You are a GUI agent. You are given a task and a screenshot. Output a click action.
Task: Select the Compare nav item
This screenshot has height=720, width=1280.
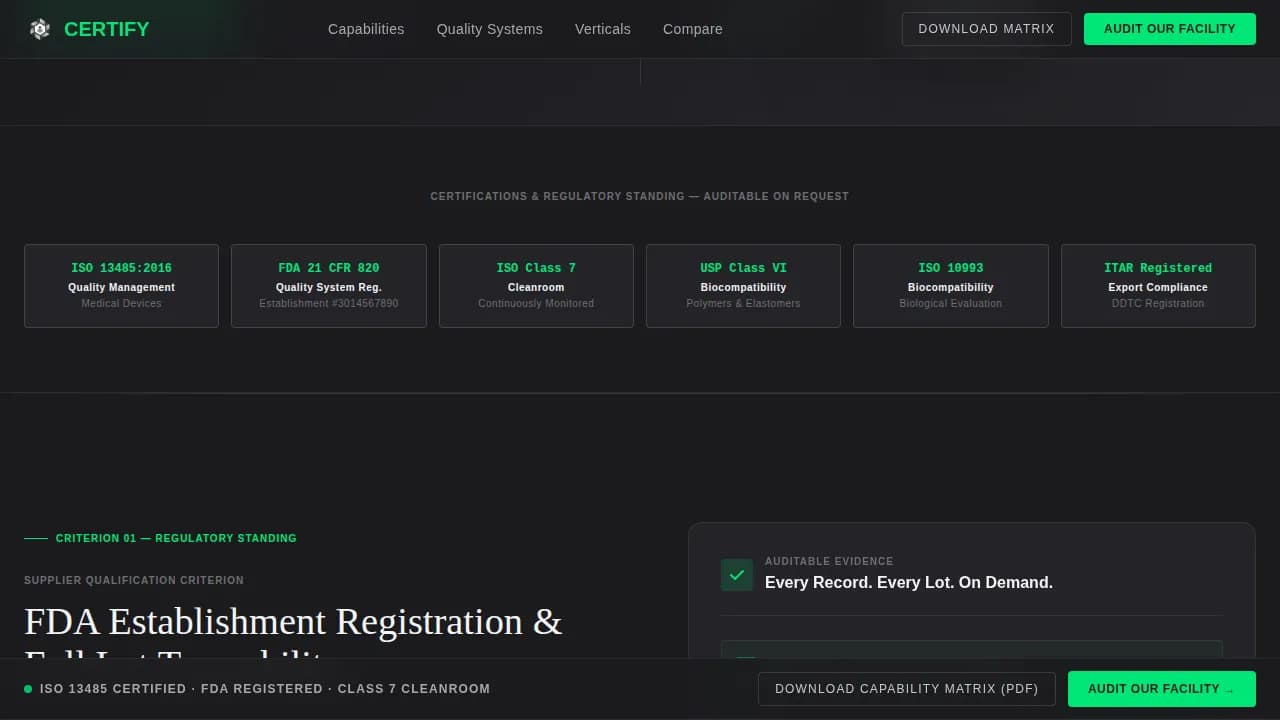click(x=692, y=29)
